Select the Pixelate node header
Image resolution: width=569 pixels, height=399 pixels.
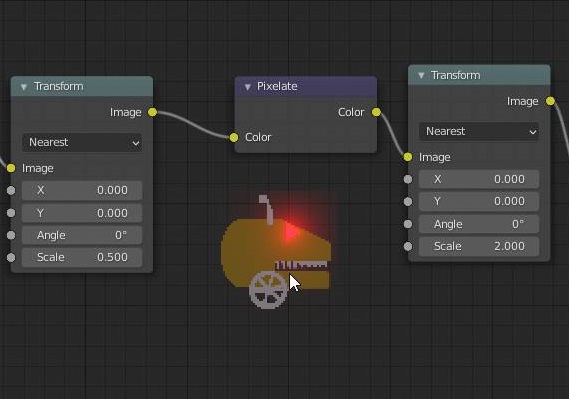pos(306,86)
